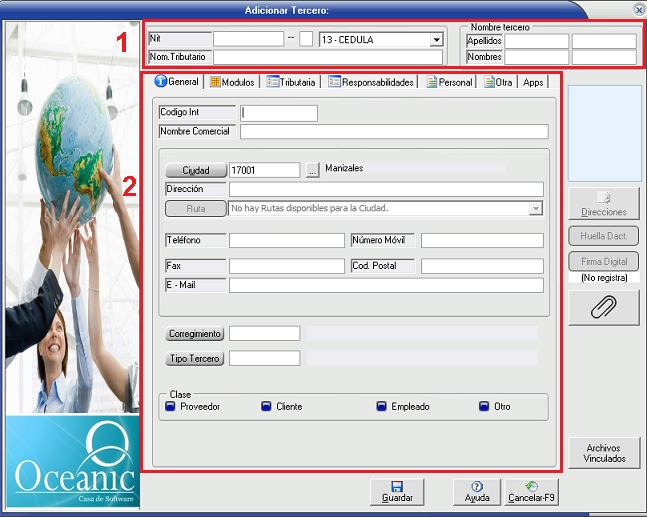The width and height of the screenshot is (647, 517).
Task: Check the Empleado class option
Action: coord(382,407)
